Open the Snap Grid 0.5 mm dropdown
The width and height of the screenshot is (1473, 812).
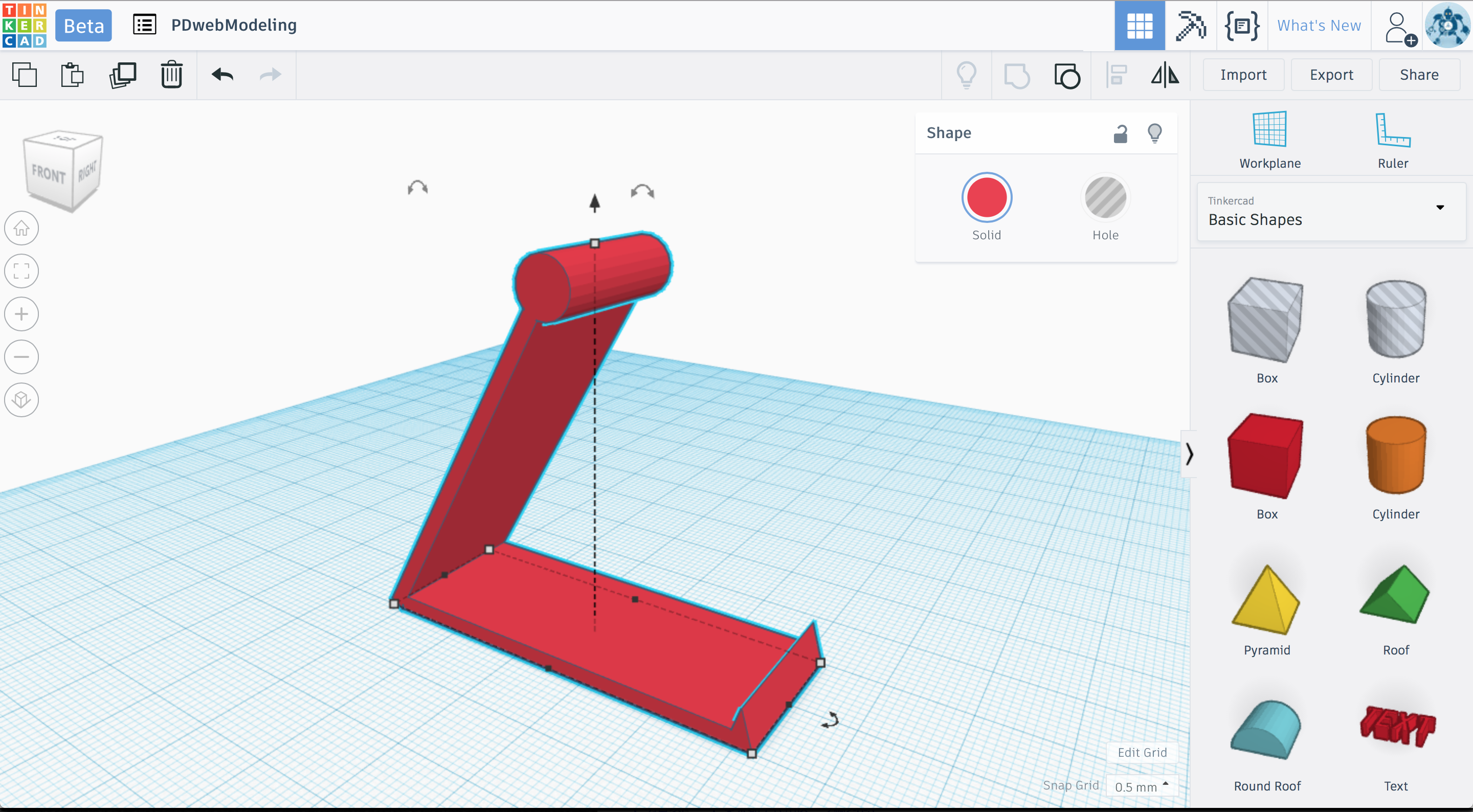[x=1142, y=786]
